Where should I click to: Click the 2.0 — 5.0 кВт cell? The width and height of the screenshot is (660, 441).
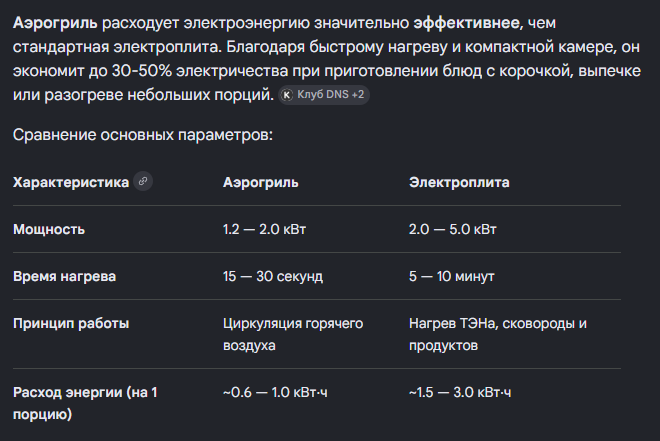click(x=452, y=229)
